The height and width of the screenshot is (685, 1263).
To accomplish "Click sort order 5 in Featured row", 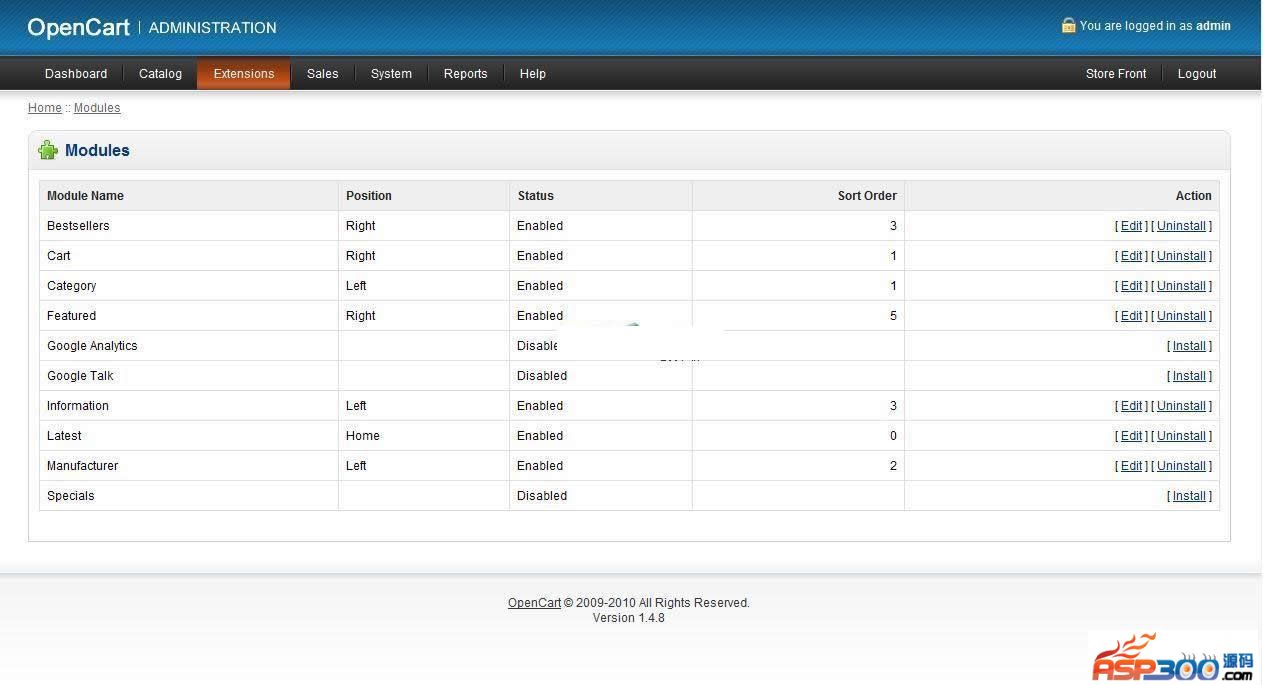I will (893, 316).
